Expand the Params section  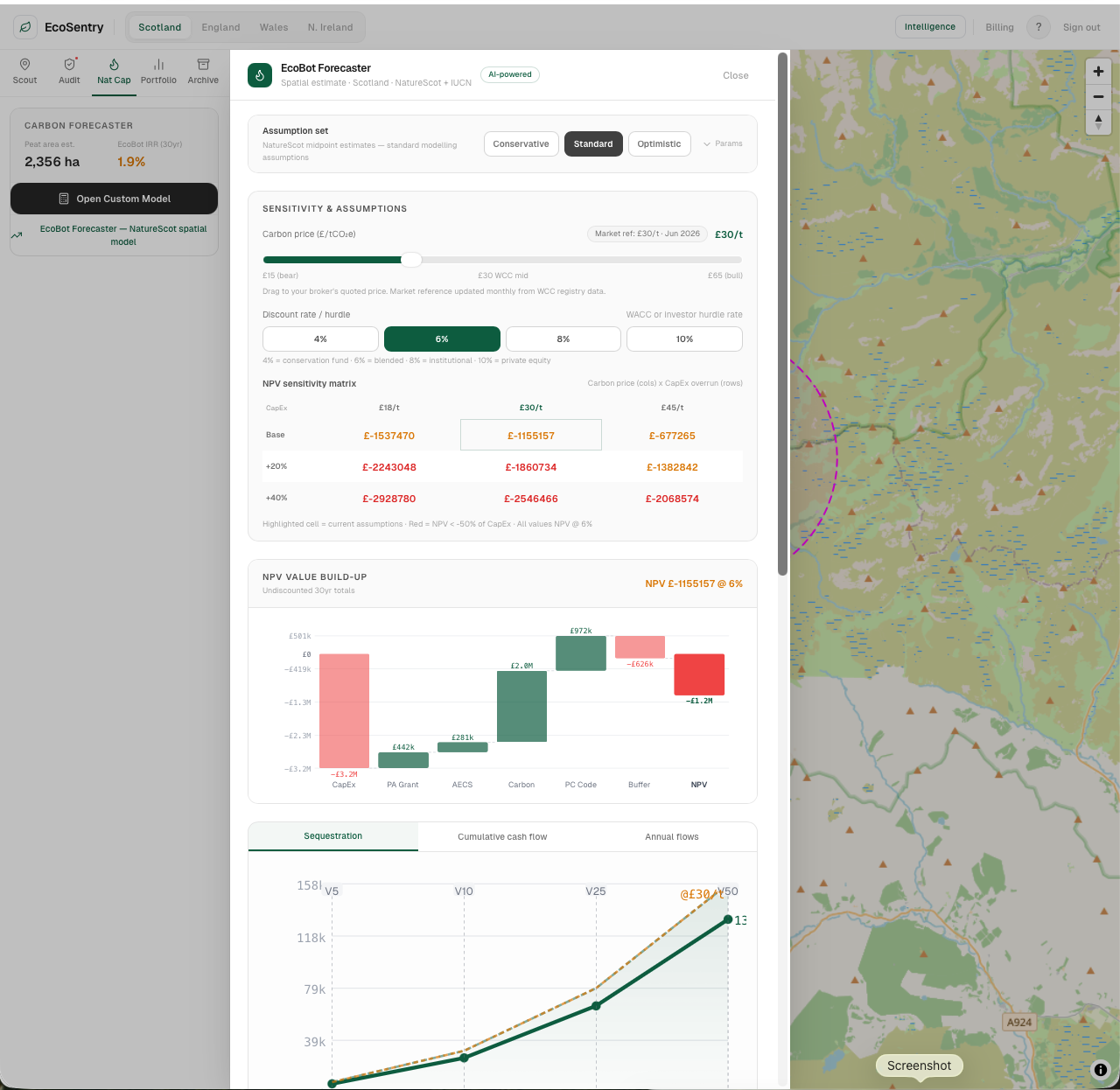click(723, 143)
